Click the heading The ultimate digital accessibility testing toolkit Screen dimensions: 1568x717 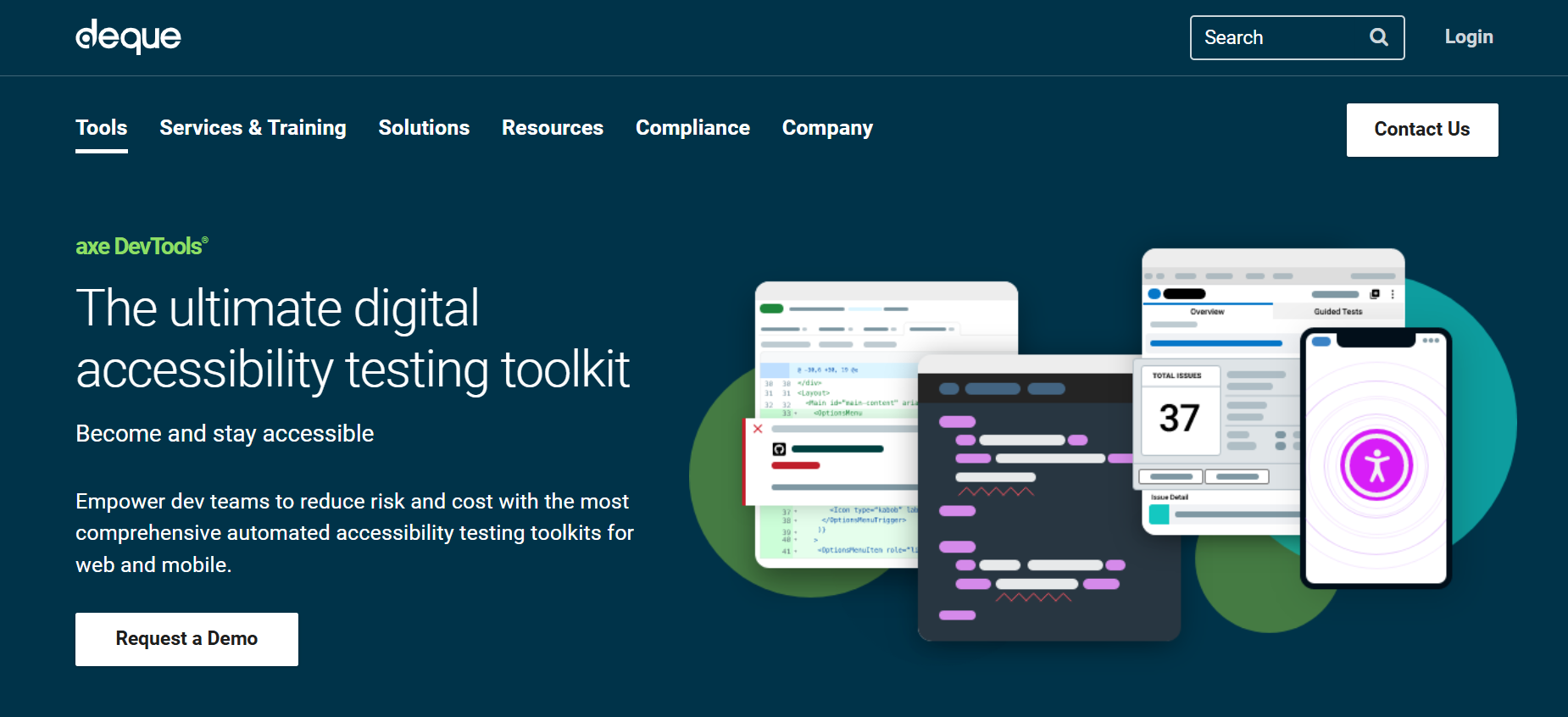(x=353, y=338)
